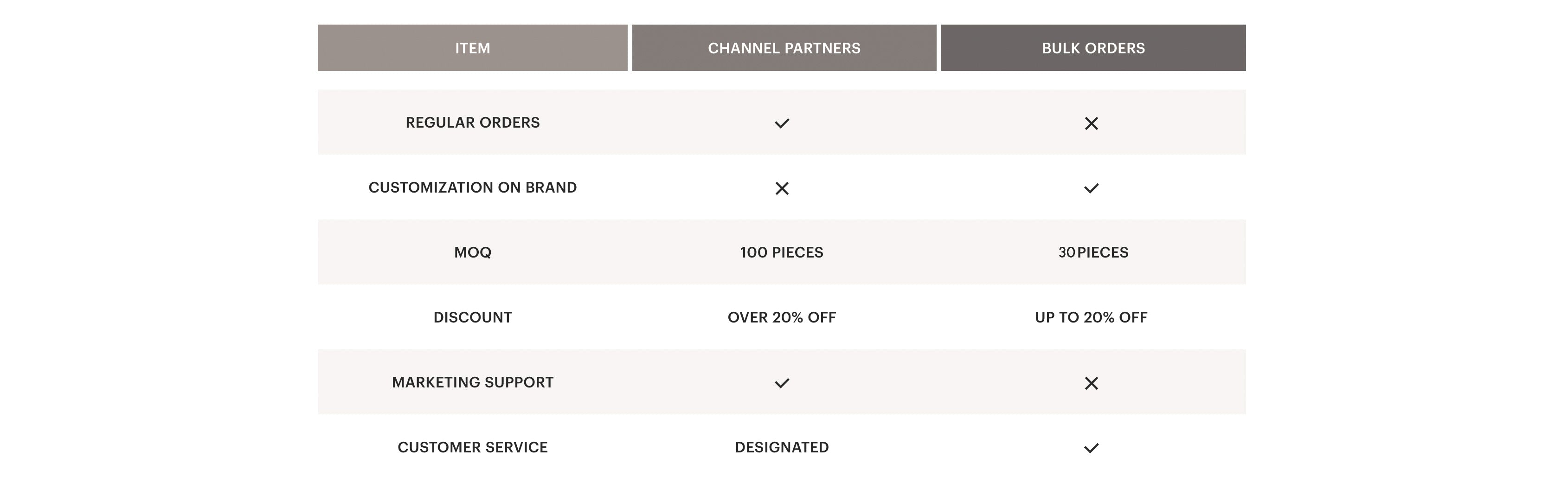
Task: Click the 30 PIECES MOQ value
Action: pos(1093,252)
